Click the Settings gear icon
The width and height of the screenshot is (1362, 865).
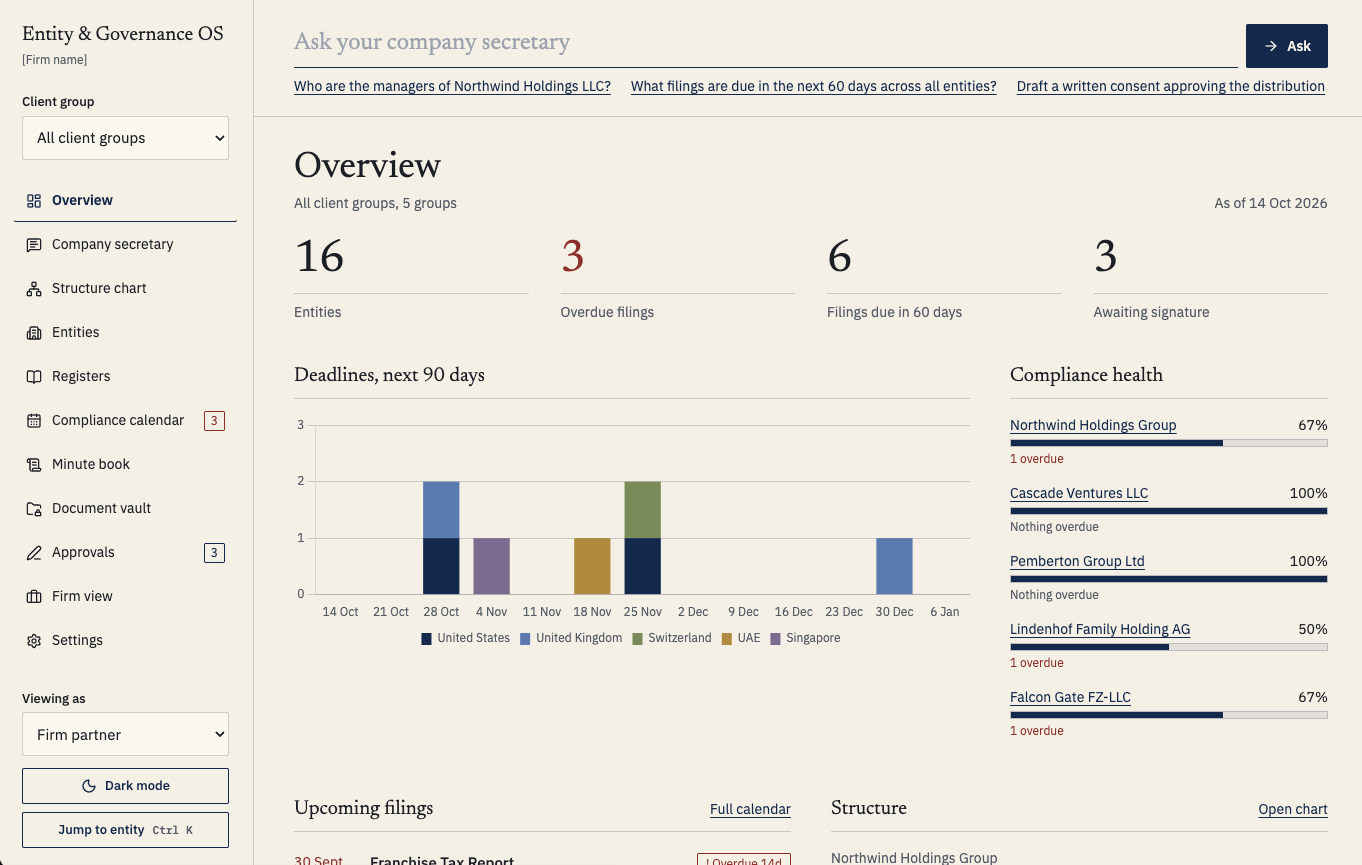[34, 640]
